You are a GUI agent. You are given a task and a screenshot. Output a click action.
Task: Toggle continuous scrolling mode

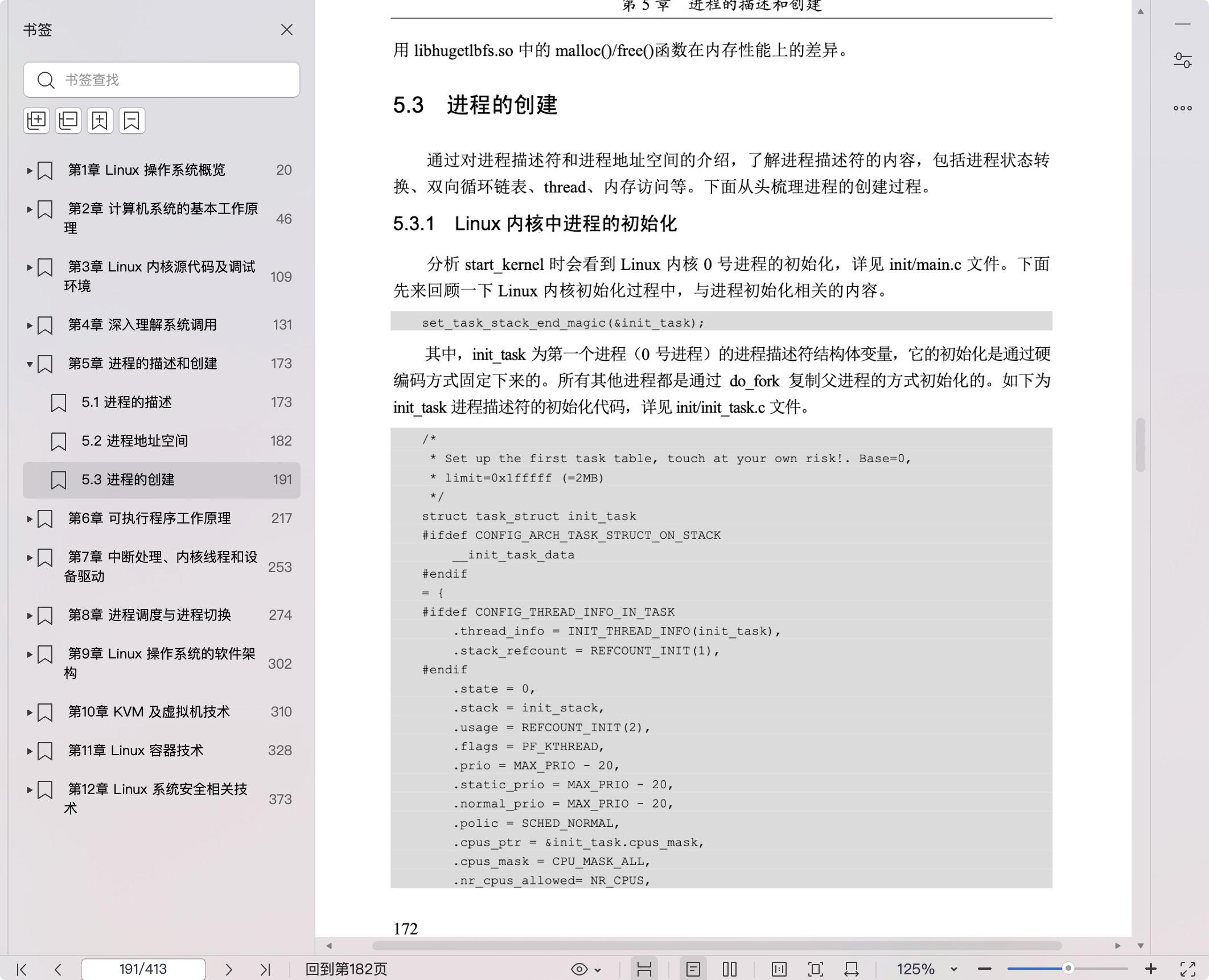[x=644, y=969]
